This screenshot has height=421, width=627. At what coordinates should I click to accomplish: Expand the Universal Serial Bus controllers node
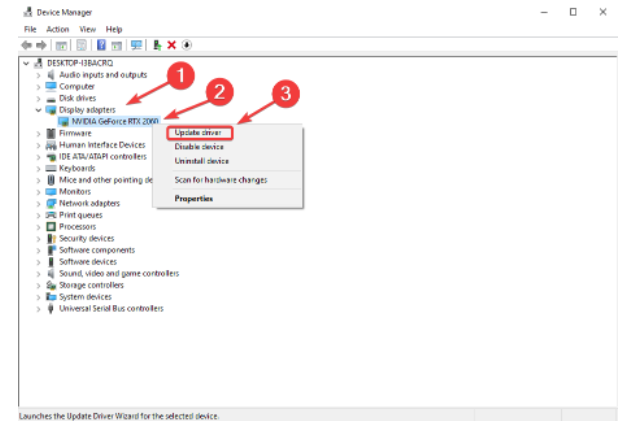click(x=39, y=308)
